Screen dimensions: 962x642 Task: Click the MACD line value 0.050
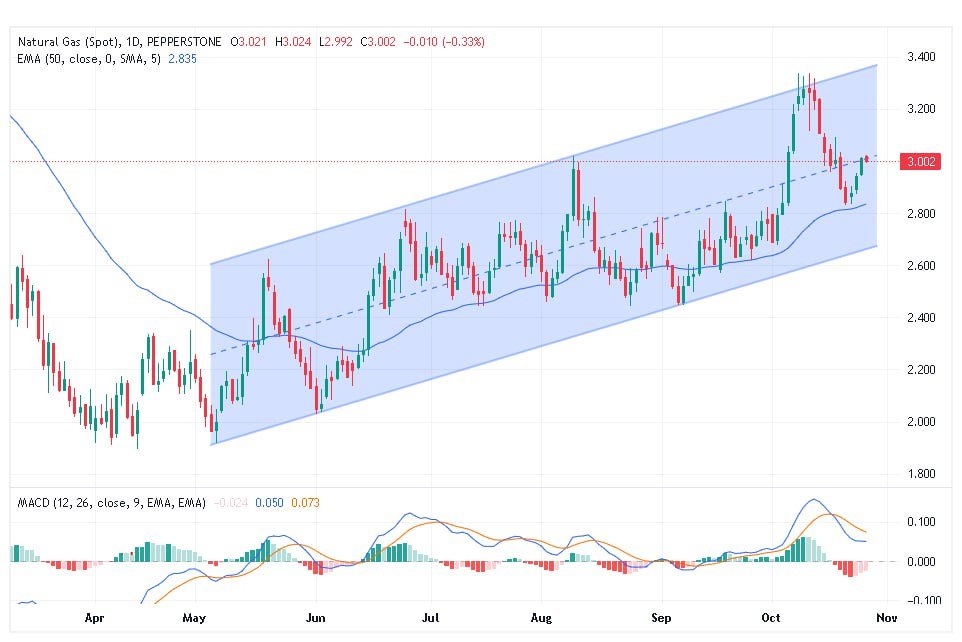pos(269,503)
